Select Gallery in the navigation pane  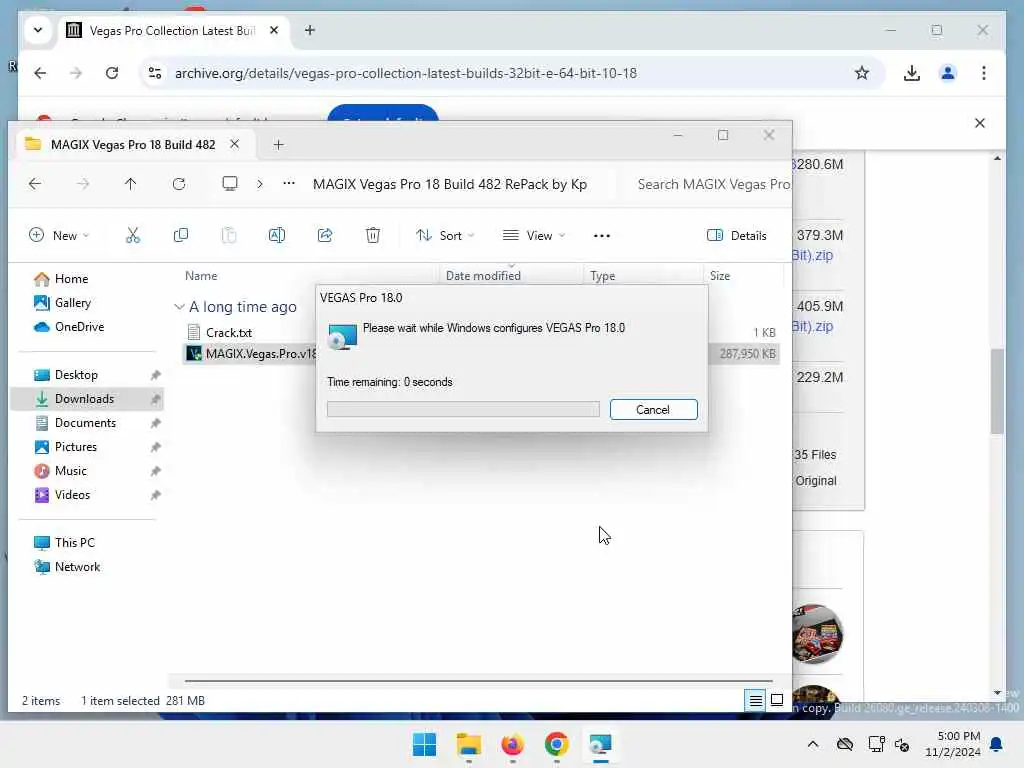coord(72,303)
